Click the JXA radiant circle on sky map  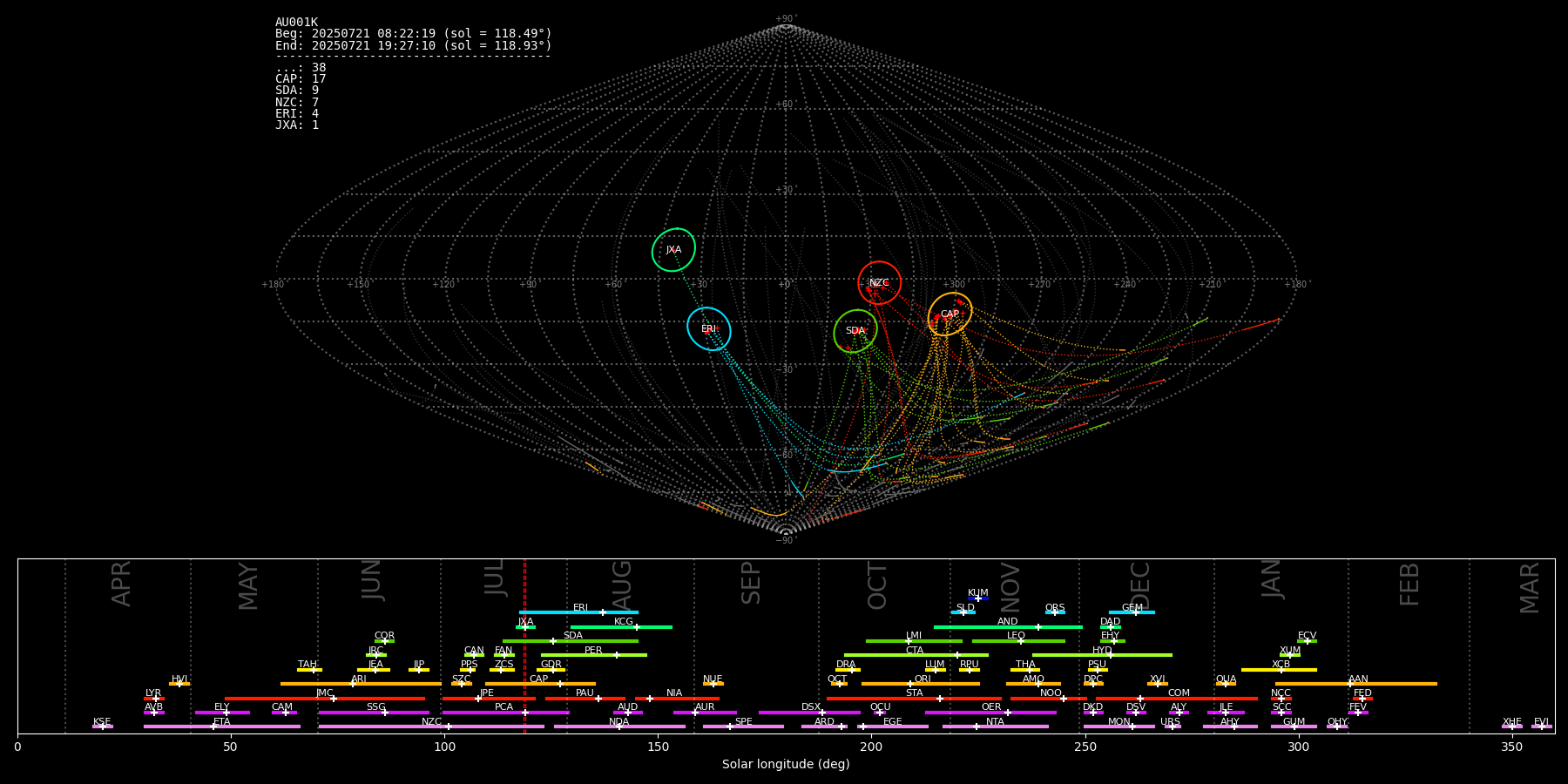tap(673, 250)
